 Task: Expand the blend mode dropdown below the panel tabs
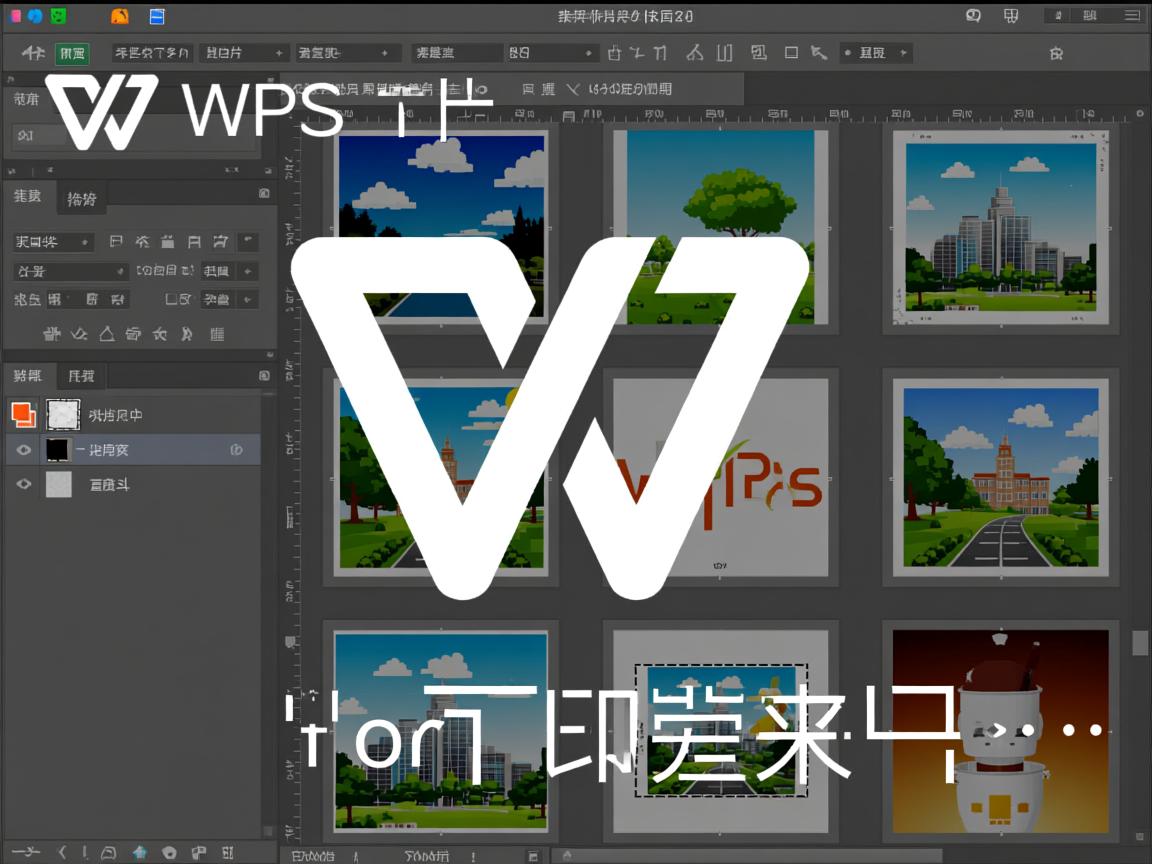(68, 271)
